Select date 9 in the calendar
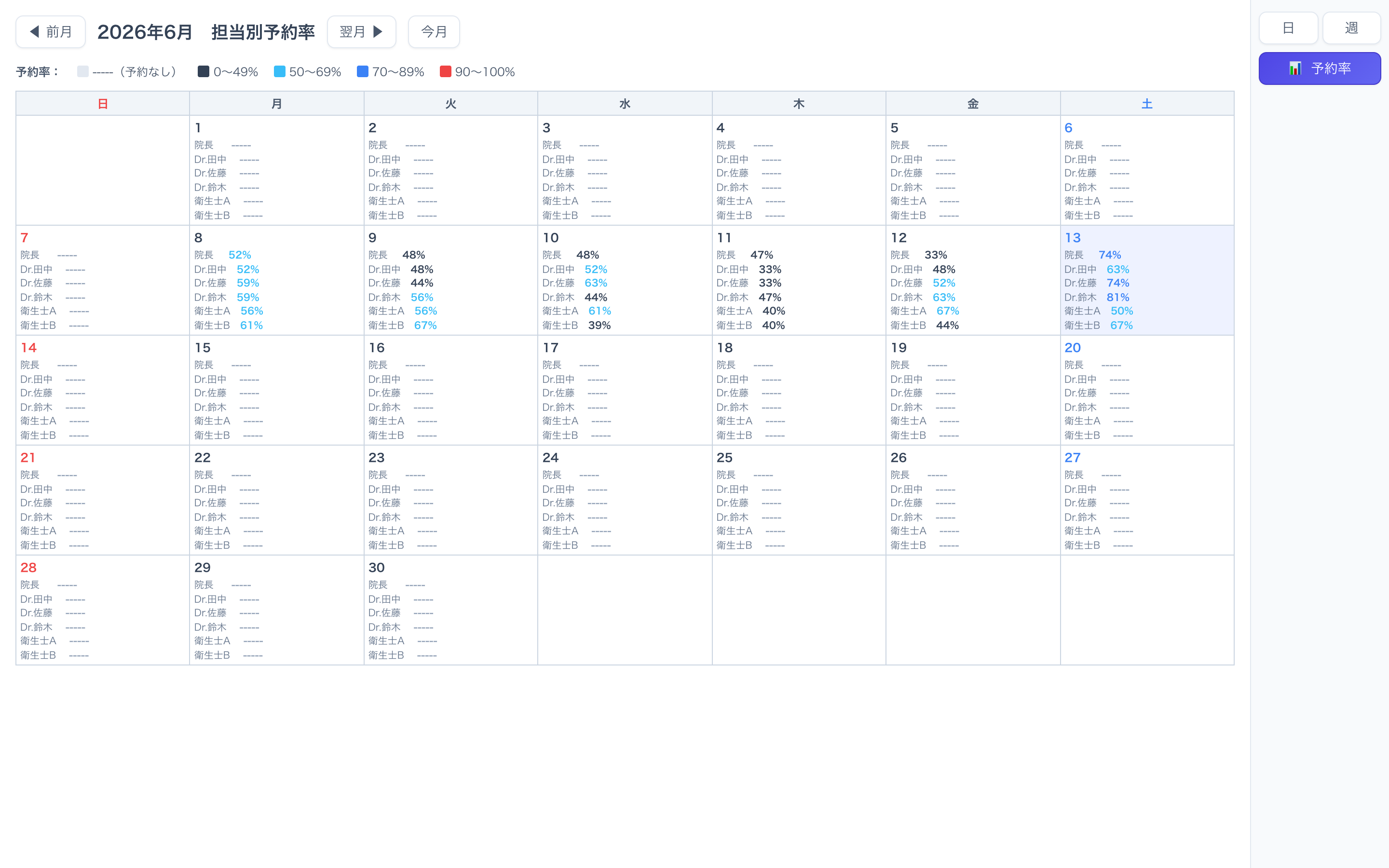The width and height of the screenshot is (1389, 868). 450,280
